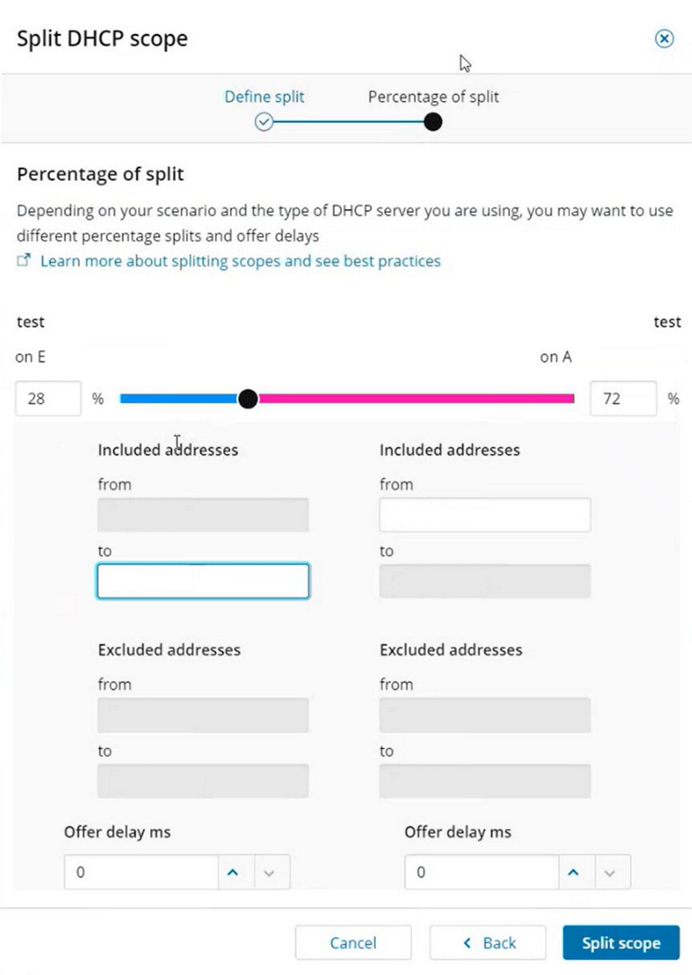692x975 pixels.
Task: Increase the left Offer delay value
Action: [234, 872]
